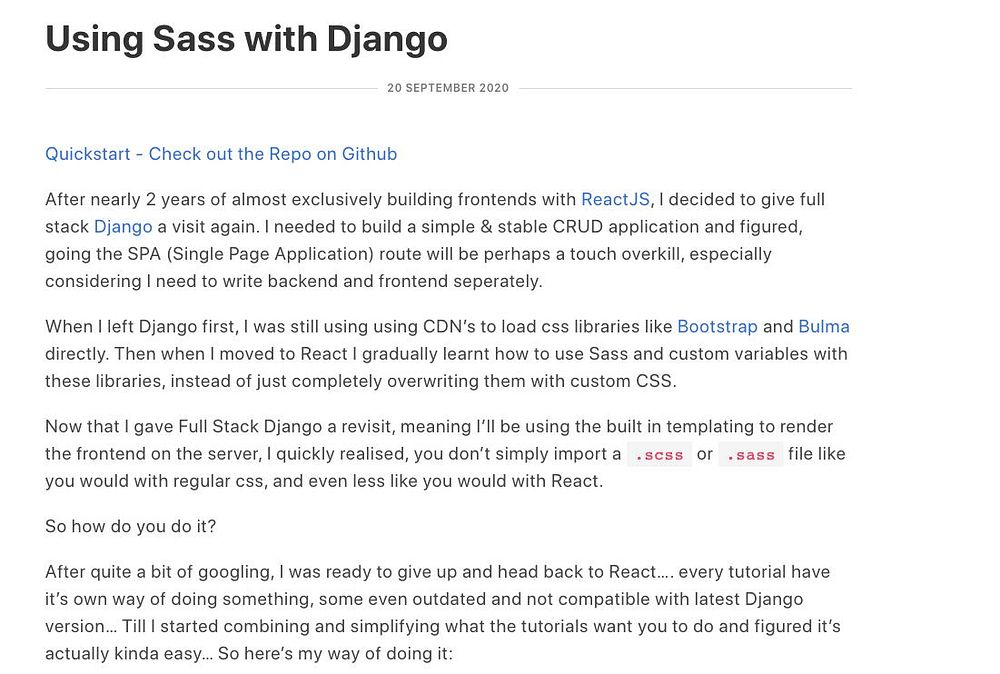Click the .sass inline code snippet
1000x674 pixels.
point(750,455)
